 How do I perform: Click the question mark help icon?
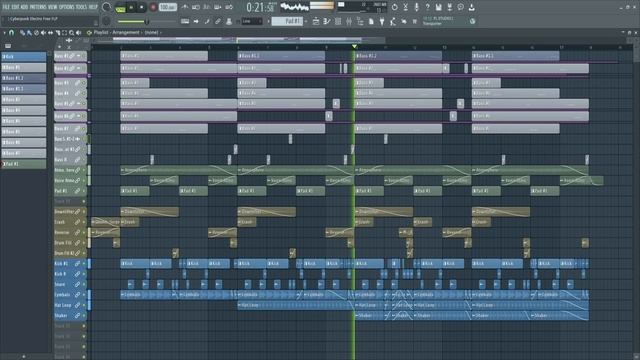coord(427,7)
